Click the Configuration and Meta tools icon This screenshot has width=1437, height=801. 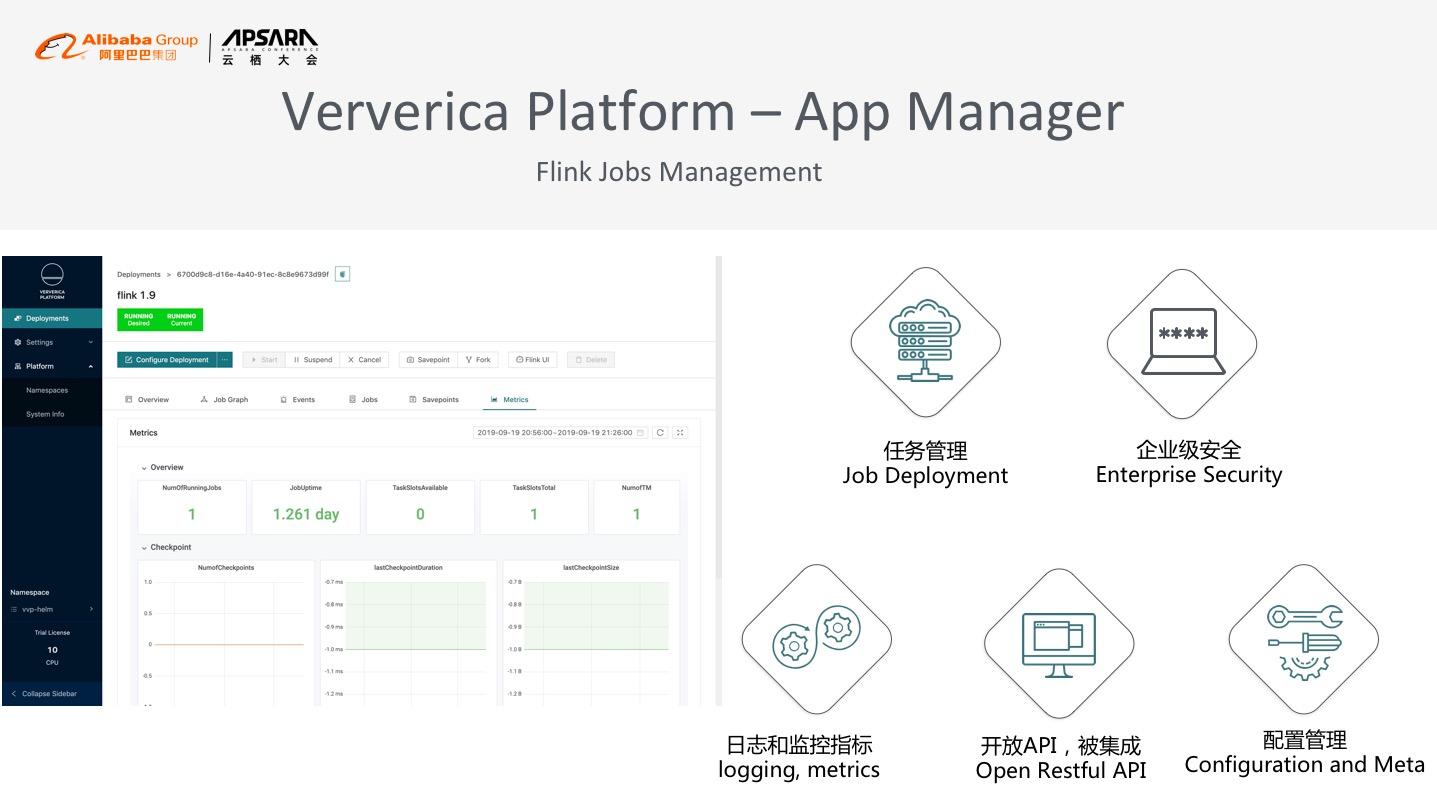pos(1304,642)
